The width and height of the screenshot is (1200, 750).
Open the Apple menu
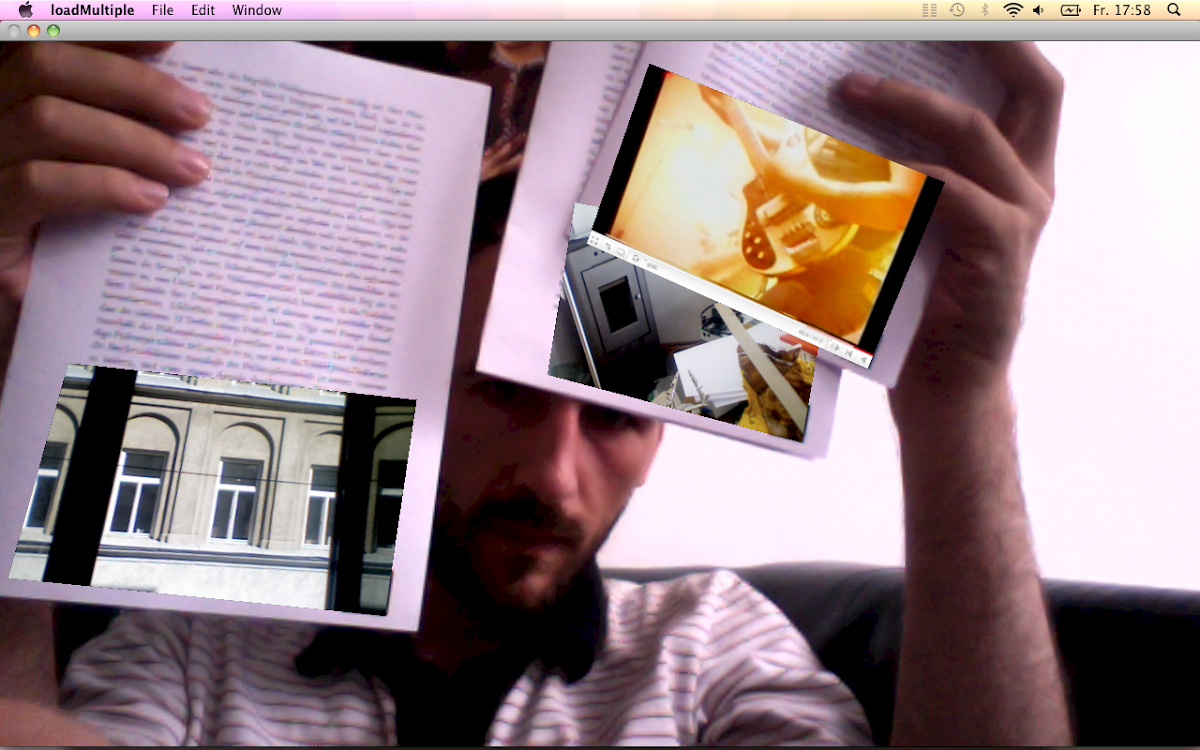(25, 10)
